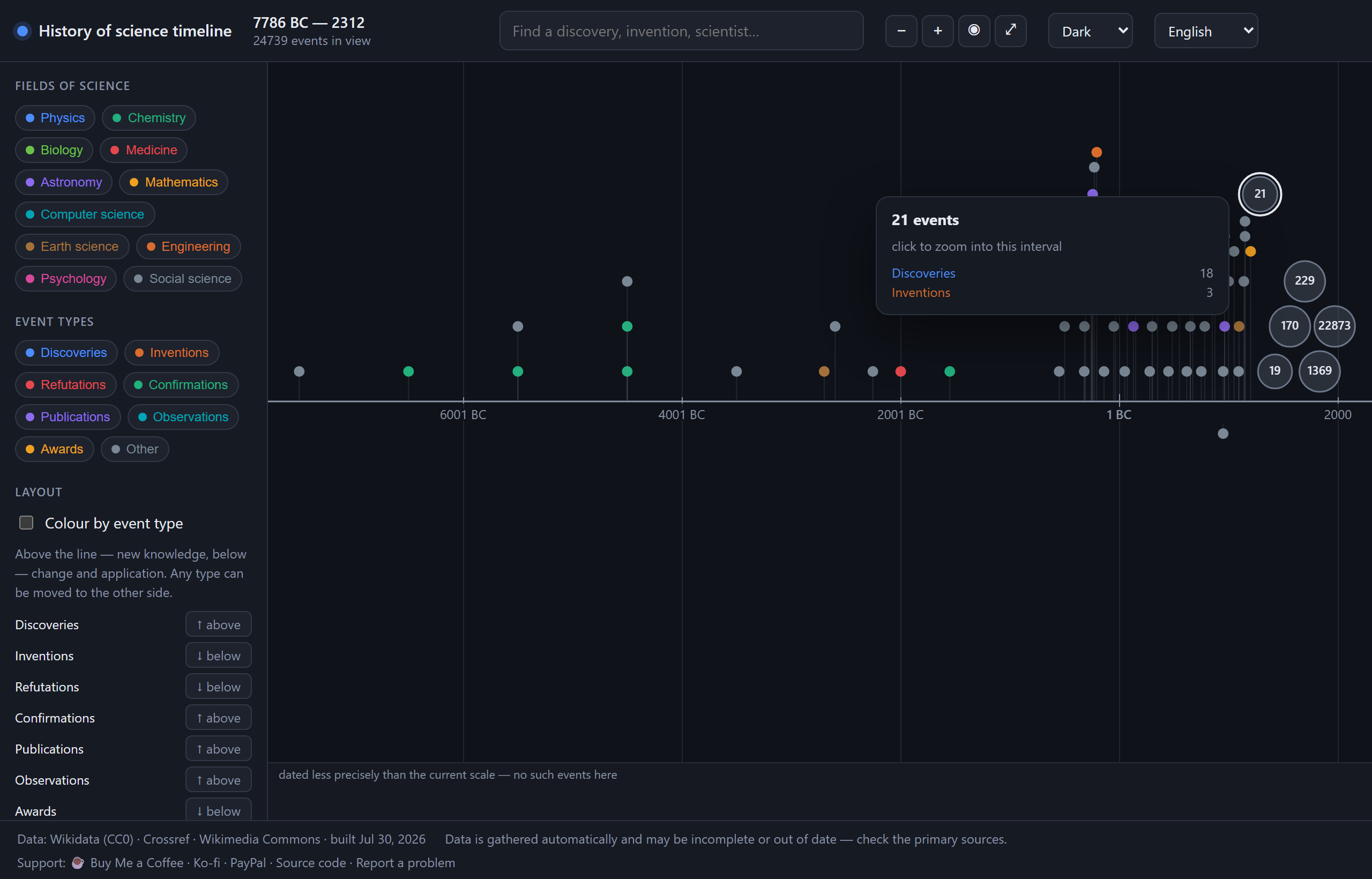Click the event dot below the timeline axis
This screenshot has width=1372, height=879.
(1223, 434)
